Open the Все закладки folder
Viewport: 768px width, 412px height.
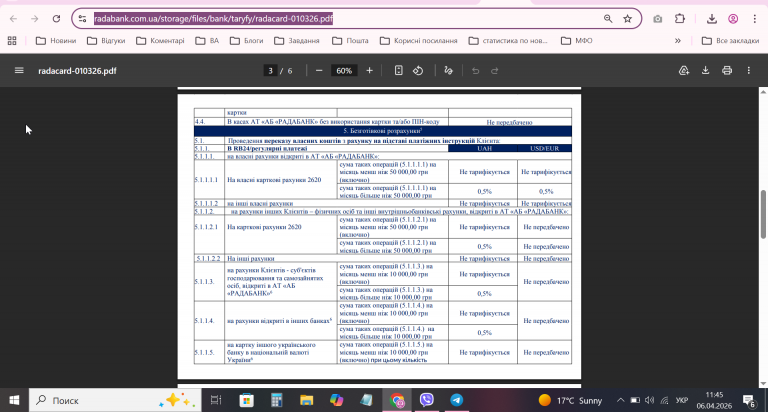(730, 41)
